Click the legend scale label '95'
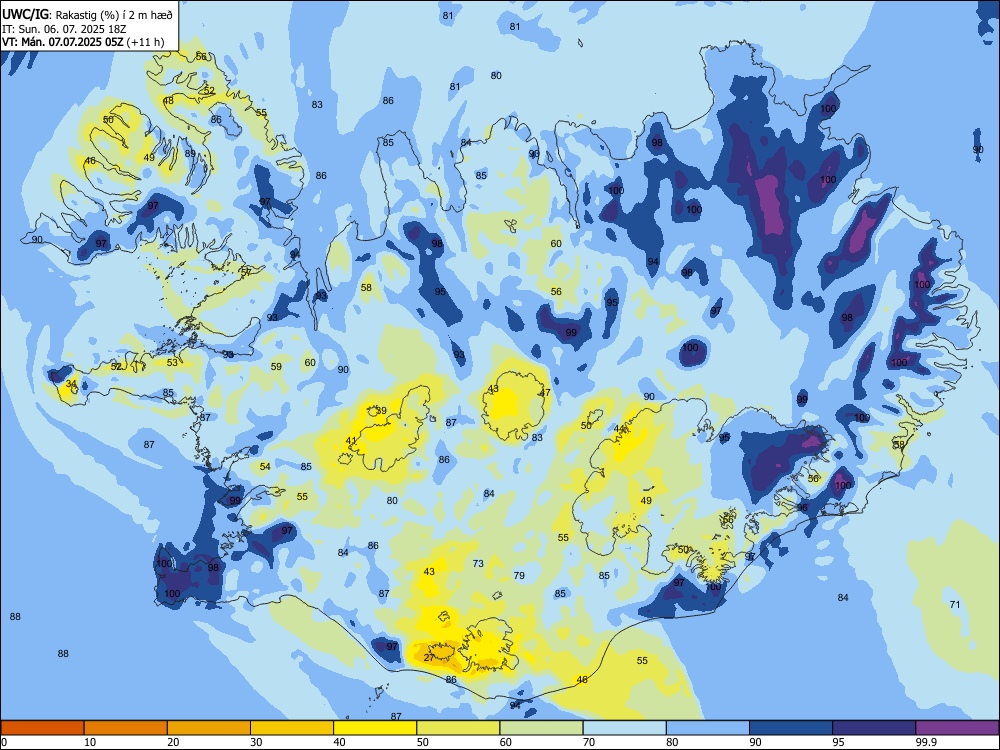The width and height of the screenshot is (1000, 750). (x=839, y=742)
